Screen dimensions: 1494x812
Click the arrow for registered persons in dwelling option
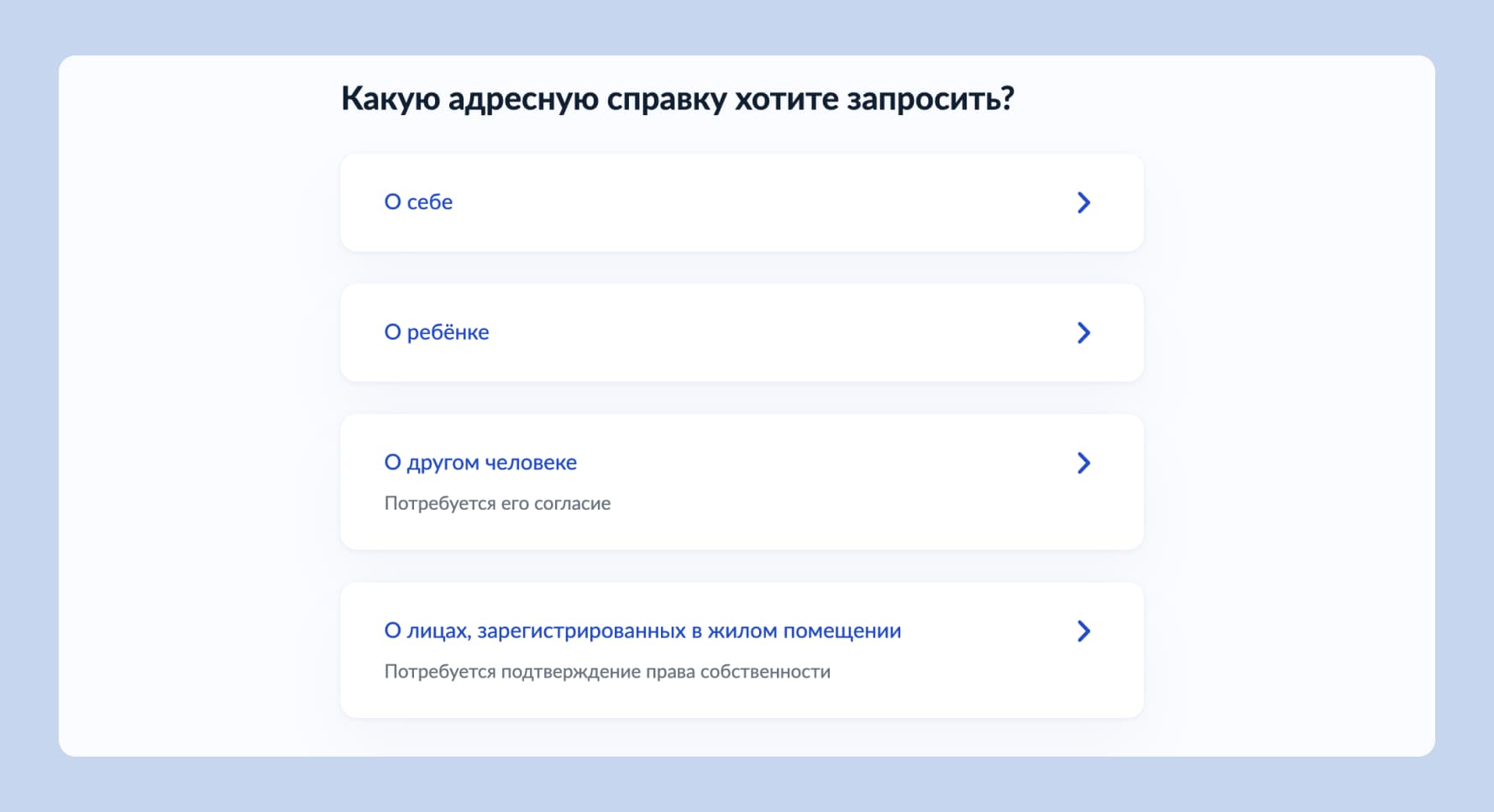[1083, 631]
